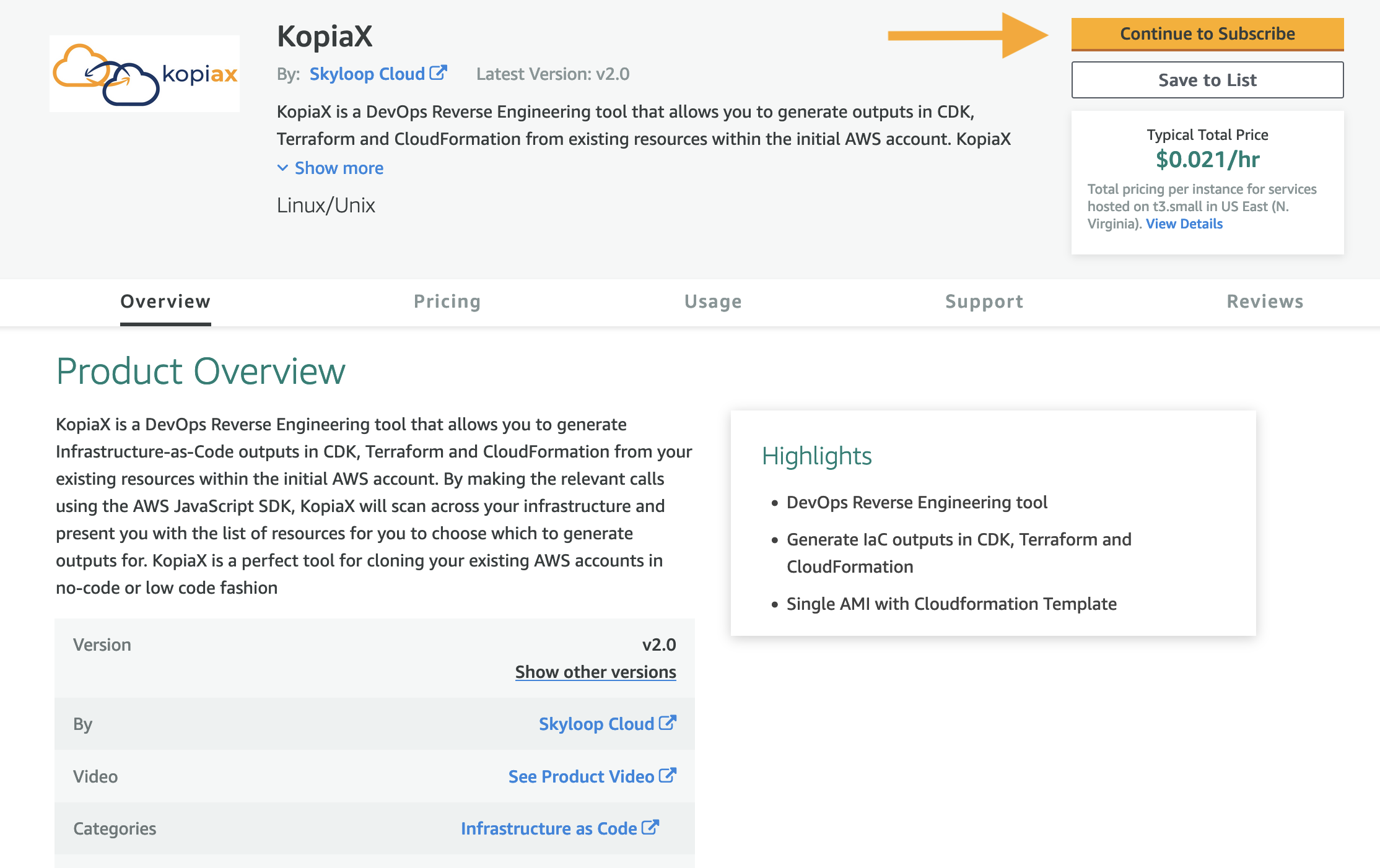
Task: Click the Latest Version: v2.0 text
Action: (552, 74)
